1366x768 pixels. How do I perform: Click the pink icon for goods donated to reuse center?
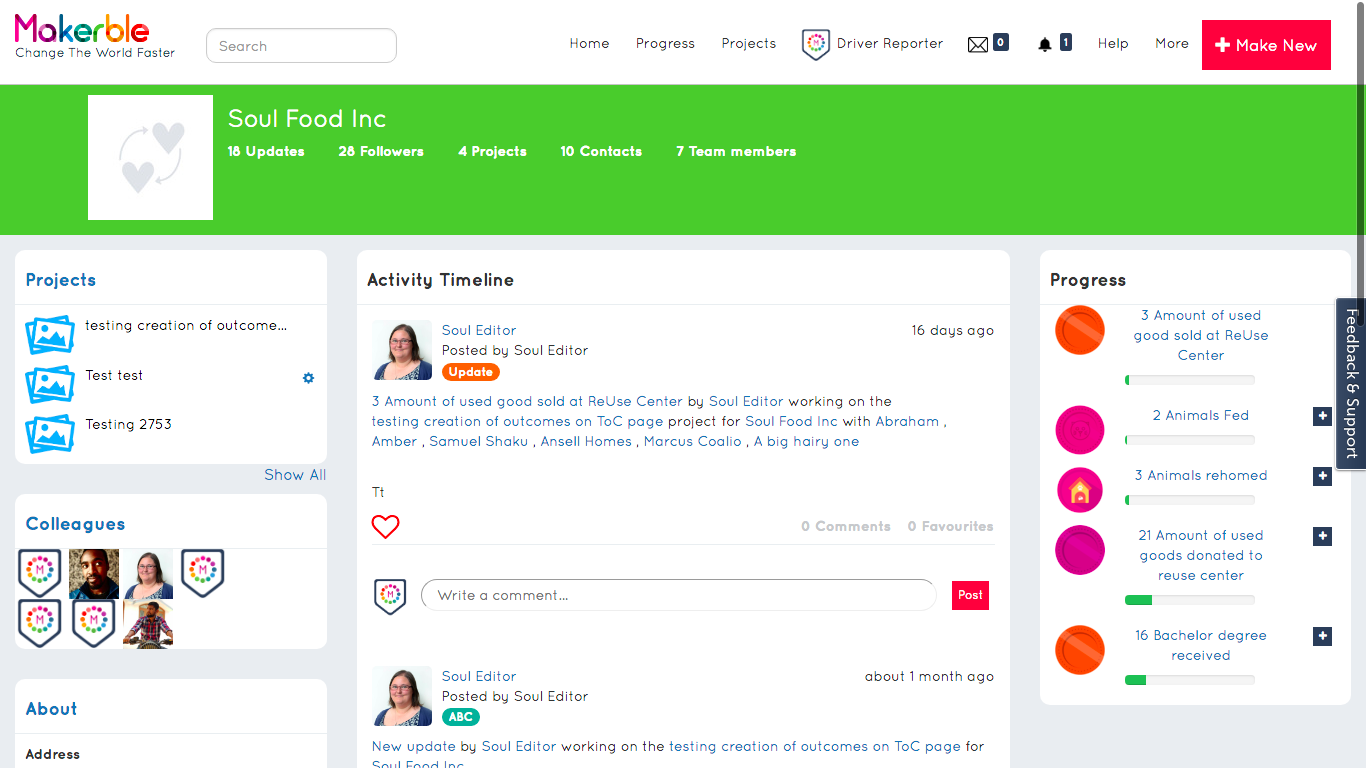click(x=1080, y=550)
